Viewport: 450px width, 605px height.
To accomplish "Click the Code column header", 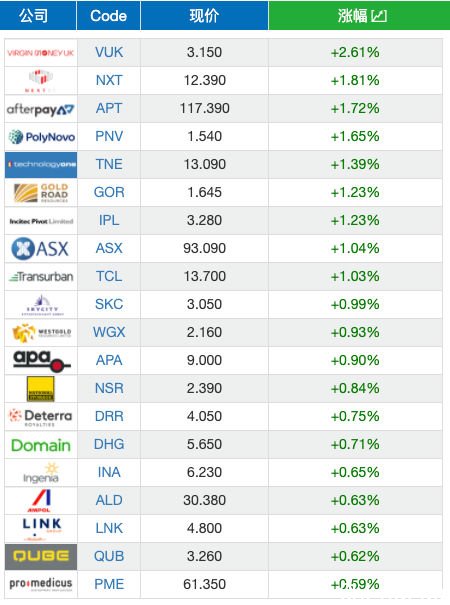I will pyautogui.click(x=108, y=15).
